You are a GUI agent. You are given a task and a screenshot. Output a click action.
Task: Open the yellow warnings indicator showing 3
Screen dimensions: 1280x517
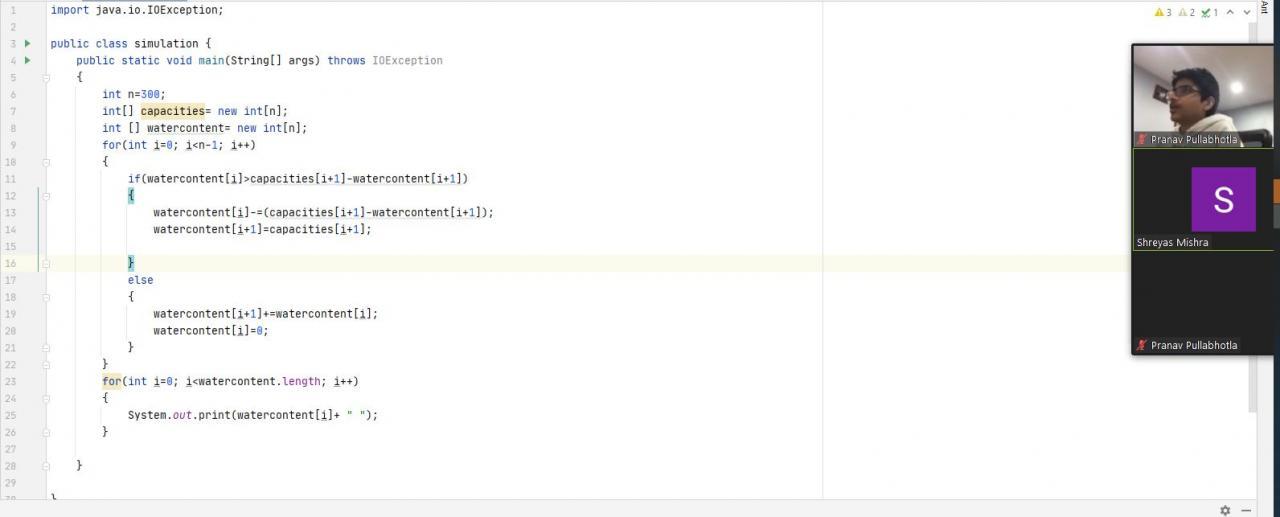(1163, 13)
